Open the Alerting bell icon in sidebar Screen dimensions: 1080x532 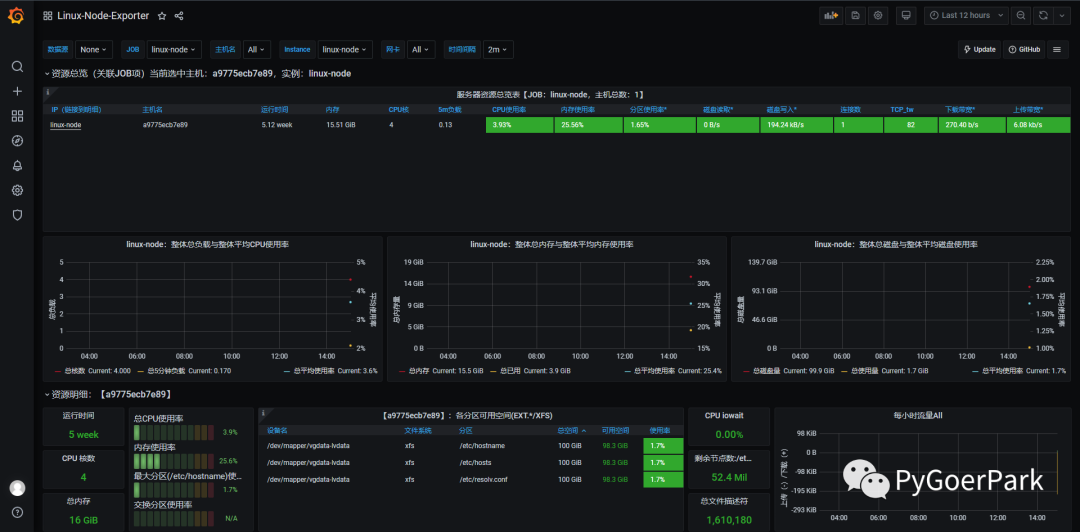tap(17, 165)
